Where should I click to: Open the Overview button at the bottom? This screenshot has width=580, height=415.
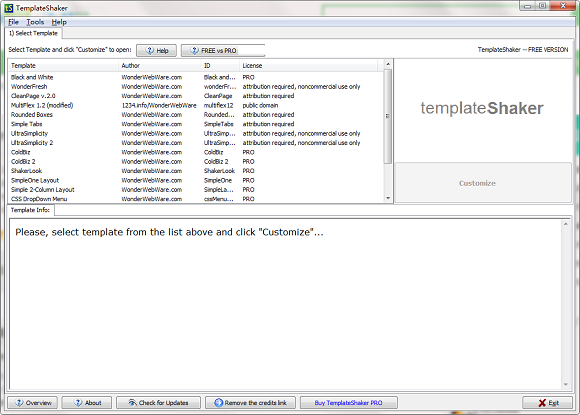tap(33, 403)
